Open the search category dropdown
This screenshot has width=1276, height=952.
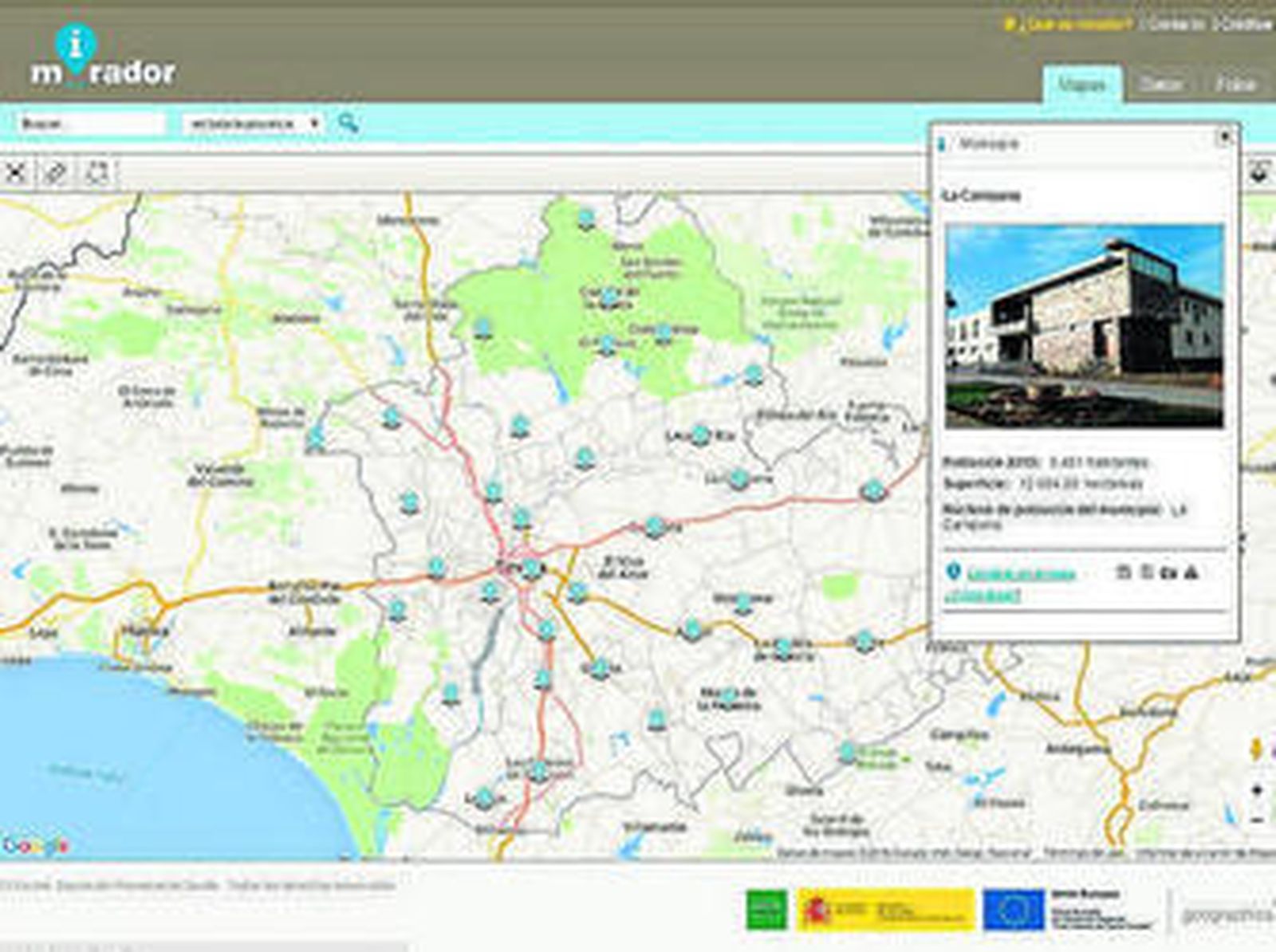click(x=254, y=123)
